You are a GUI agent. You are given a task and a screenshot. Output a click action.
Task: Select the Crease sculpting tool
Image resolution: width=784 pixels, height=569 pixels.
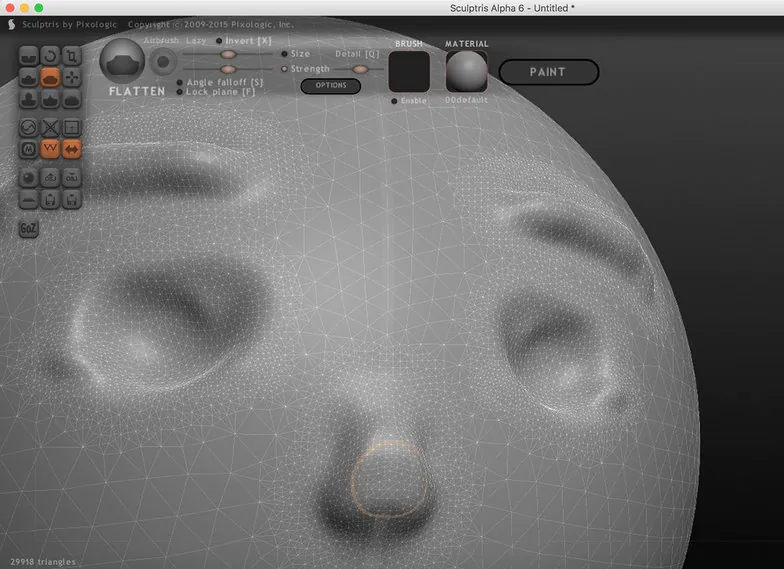pyautogui.click(x=28, y=56)
